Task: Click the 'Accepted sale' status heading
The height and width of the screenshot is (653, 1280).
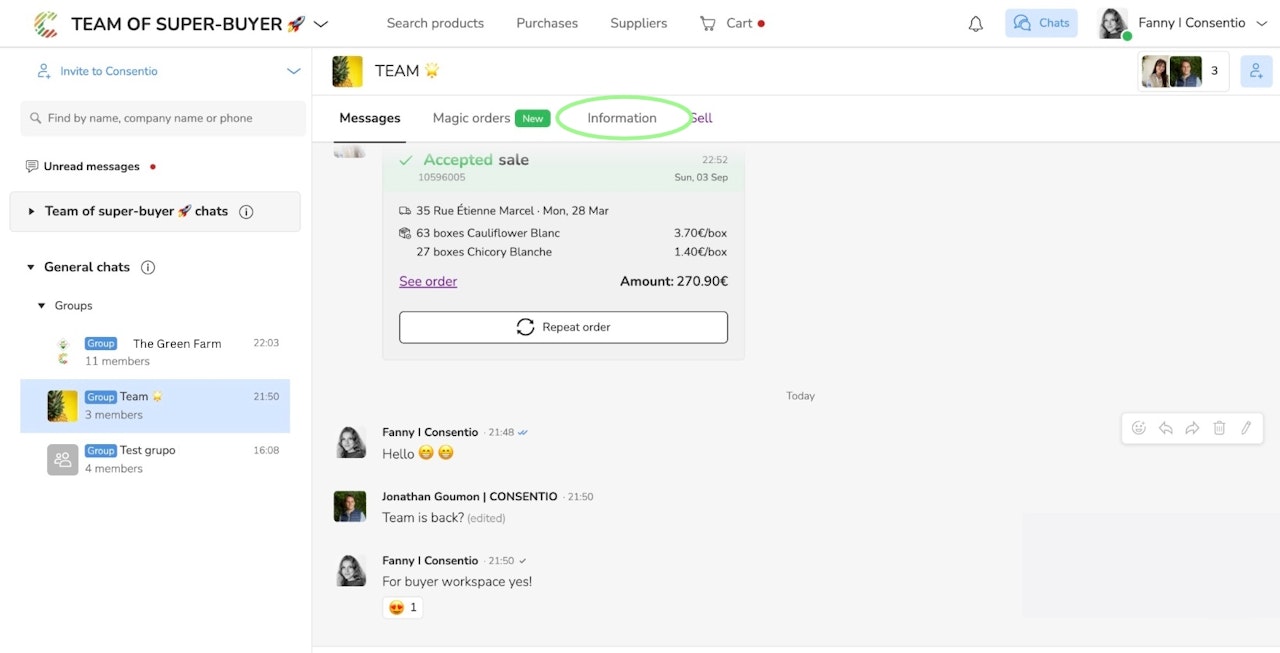Action: click(476, 160)
